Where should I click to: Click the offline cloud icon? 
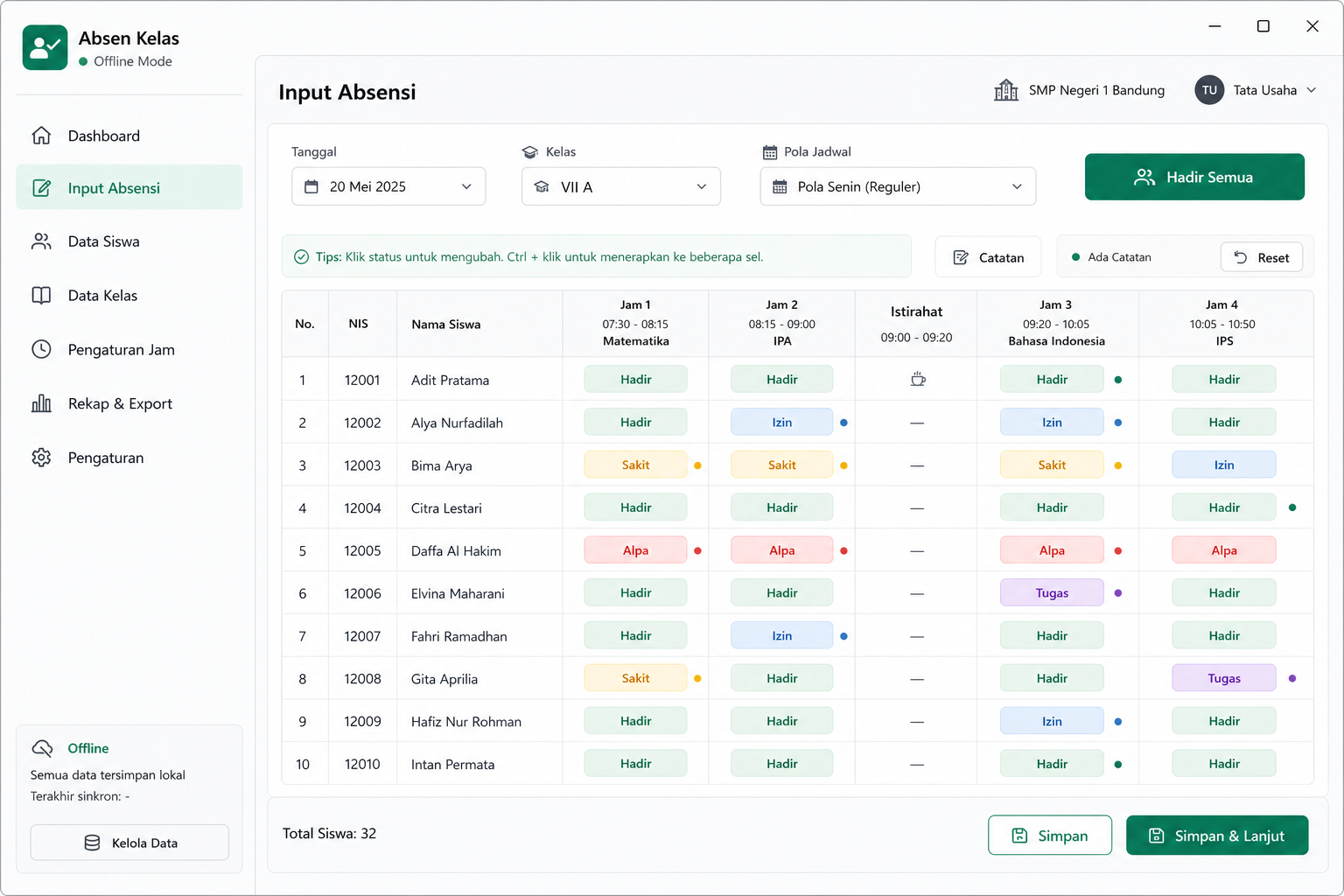click(42, 748)
